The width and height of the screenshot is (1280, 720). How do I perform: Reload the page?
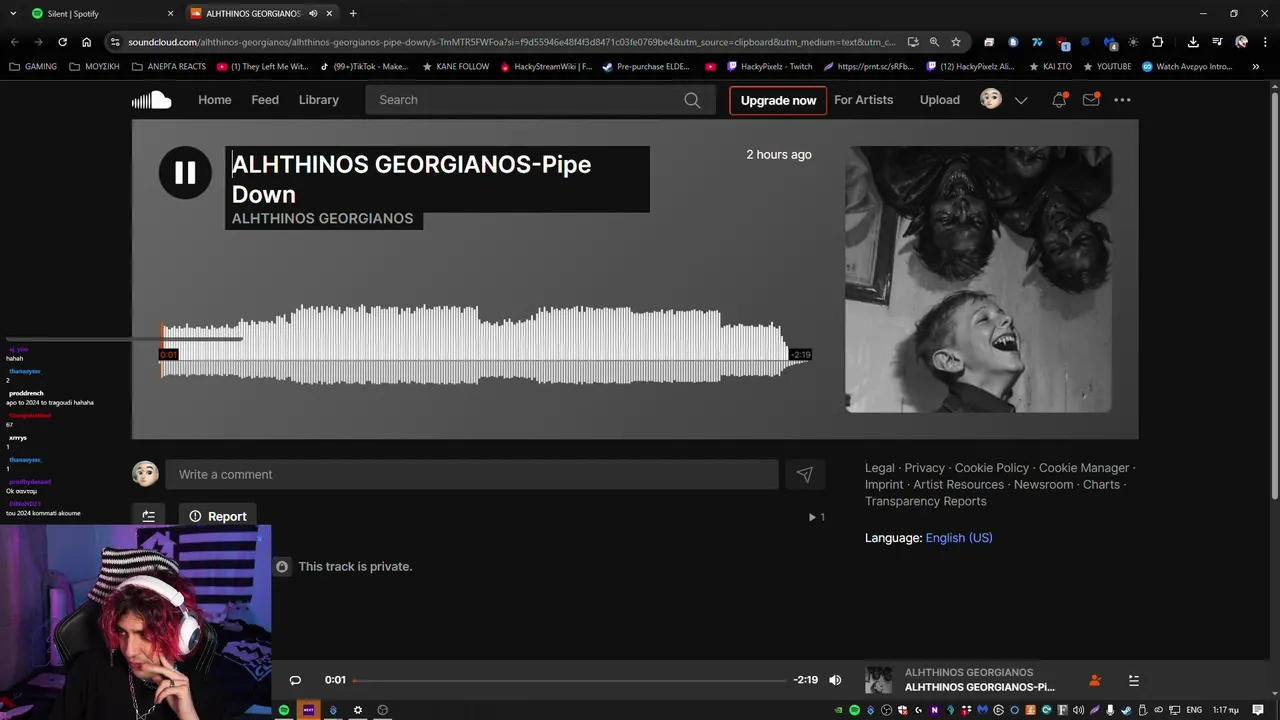tap(62, 42)
